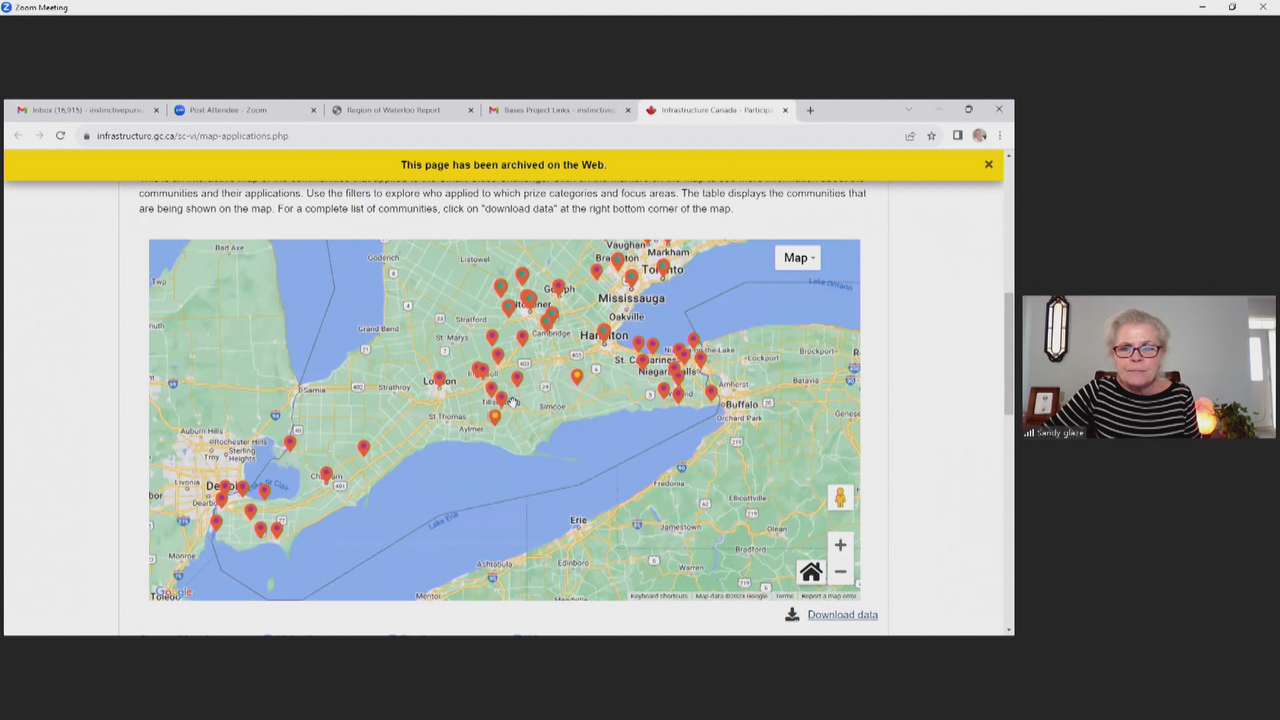Expand the tab search chevron

click(x=908, y=110)
